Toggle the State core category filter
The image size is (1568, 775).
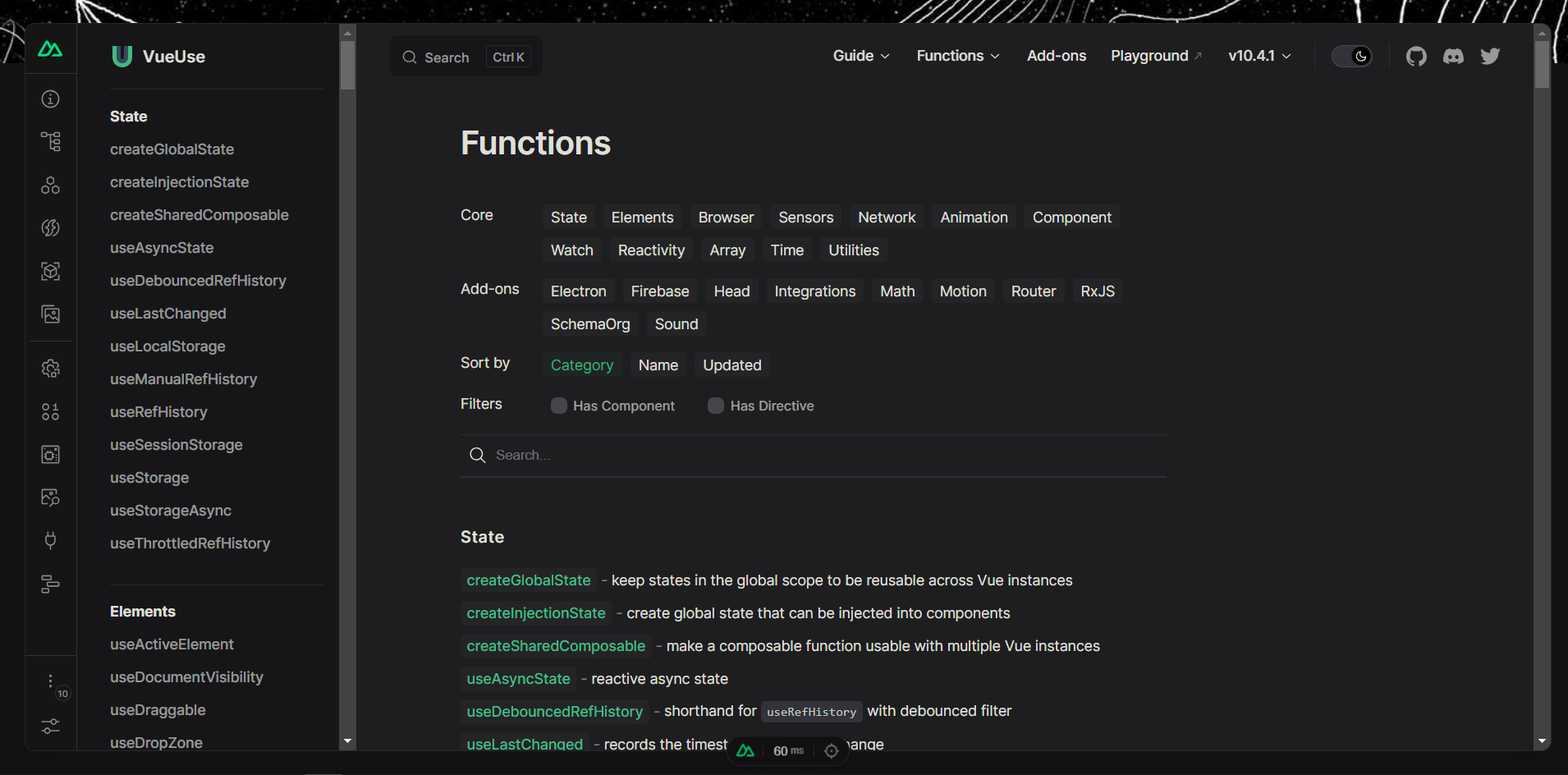tap(569, 218)
